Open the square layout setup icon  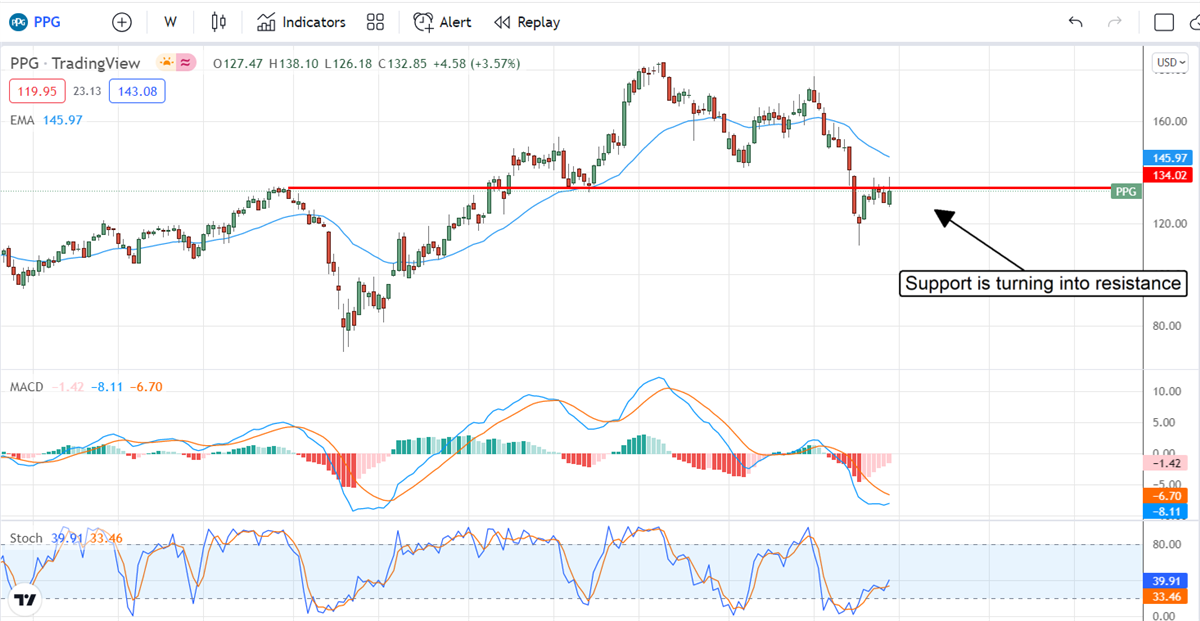[1164, 22]
